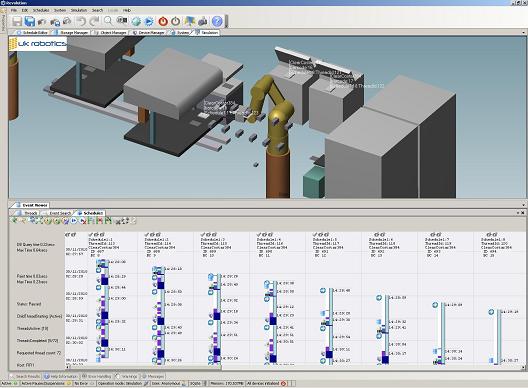Toggle checkmark on Schedule1:1 column header
528x388 pixels.
(x=90, y=234)
